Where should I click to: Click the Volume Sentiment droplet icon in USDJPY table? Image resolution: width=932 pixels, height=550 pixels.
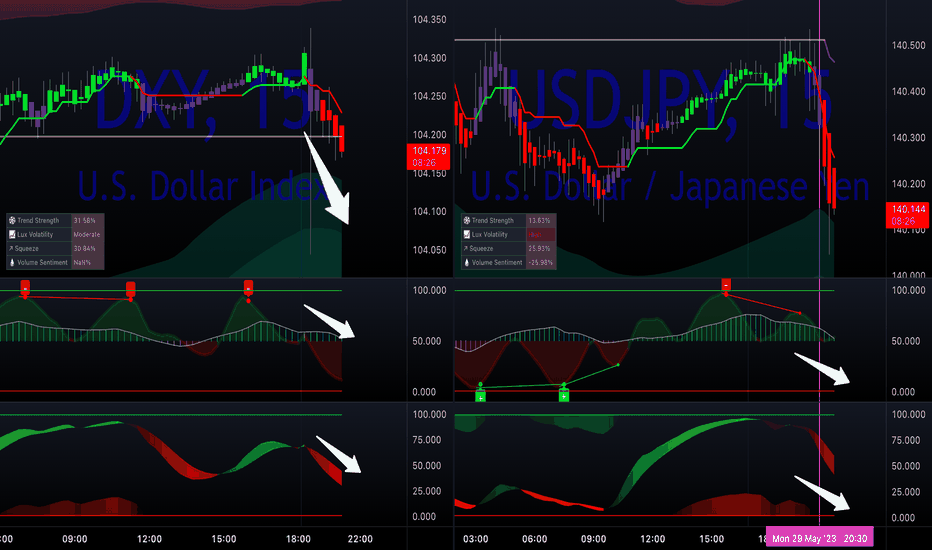tap(467, 262)
